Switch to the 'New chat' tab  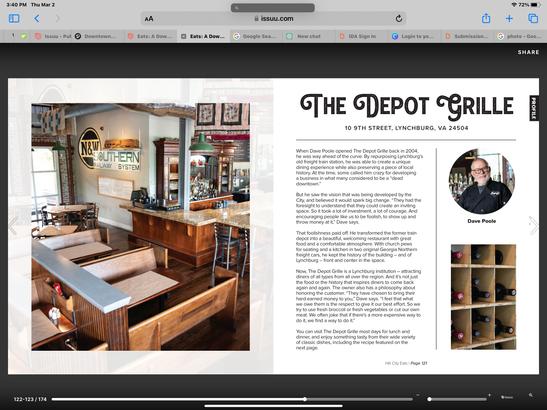308,36
